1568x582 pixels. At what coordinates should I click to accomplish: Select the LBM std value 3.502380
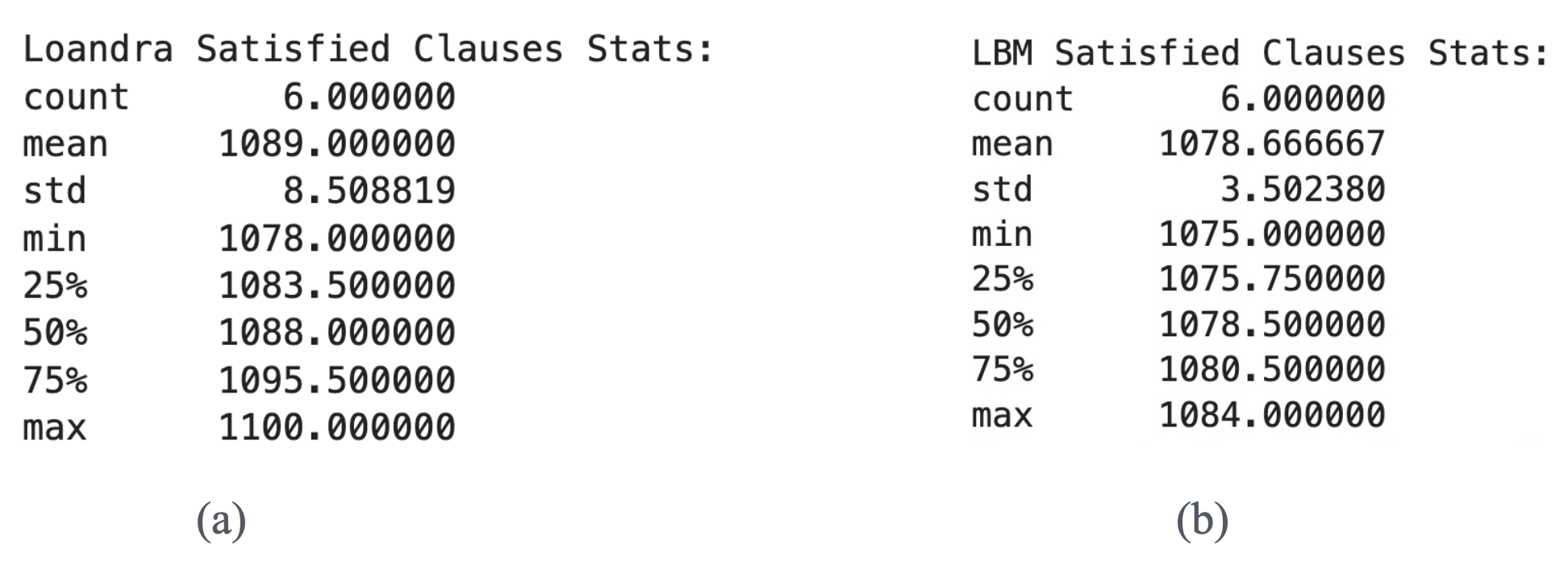click(x=1303, y=189)
